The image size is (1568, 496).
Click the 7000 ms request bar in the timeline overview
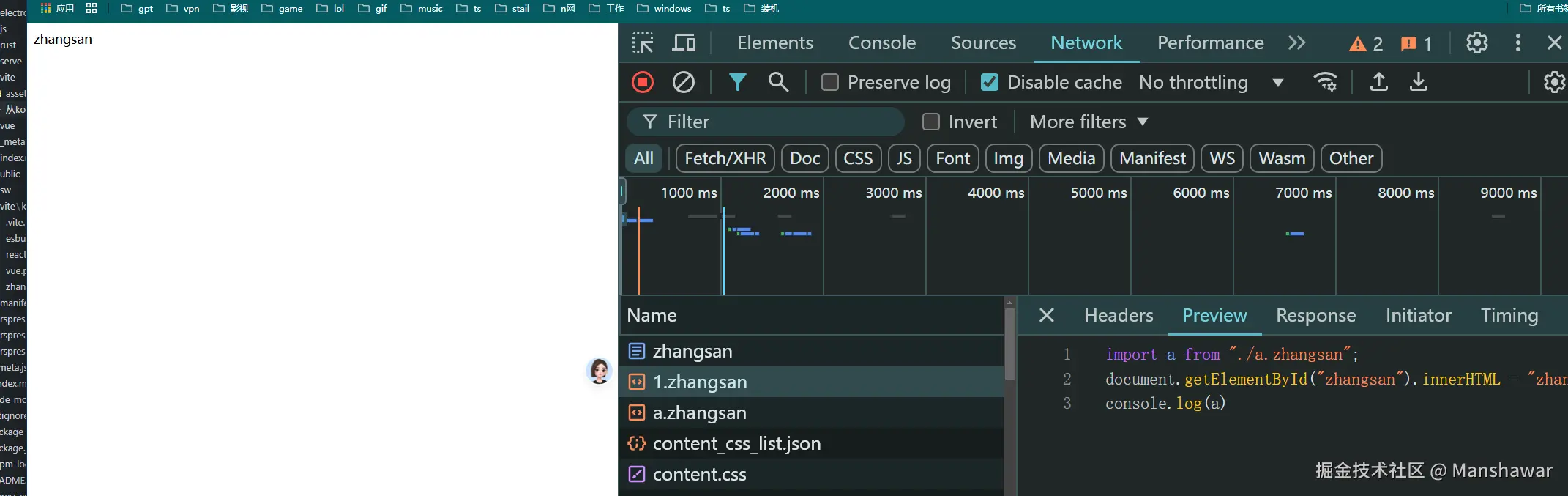(x=1295, y=234)
